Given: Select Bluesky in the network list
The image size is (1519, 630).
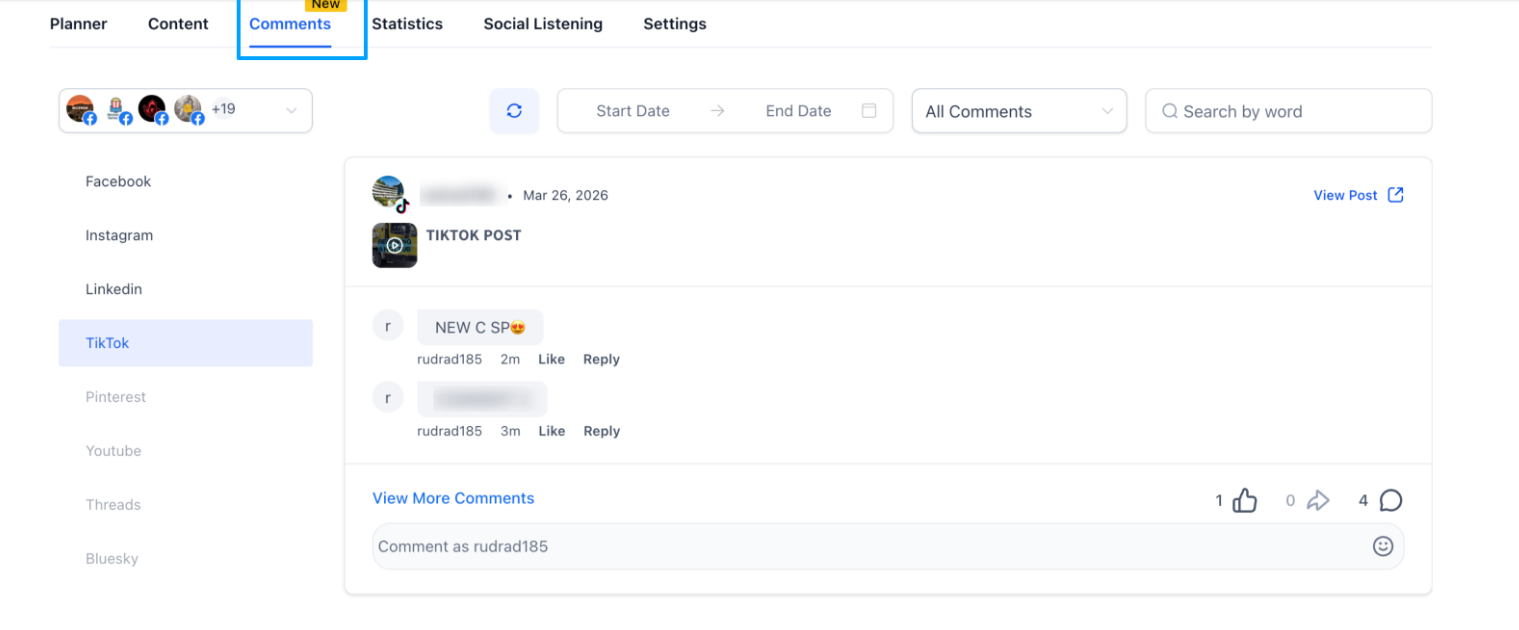Looking at the screenshot, I should pyautogui.click(x=186, y=559).
